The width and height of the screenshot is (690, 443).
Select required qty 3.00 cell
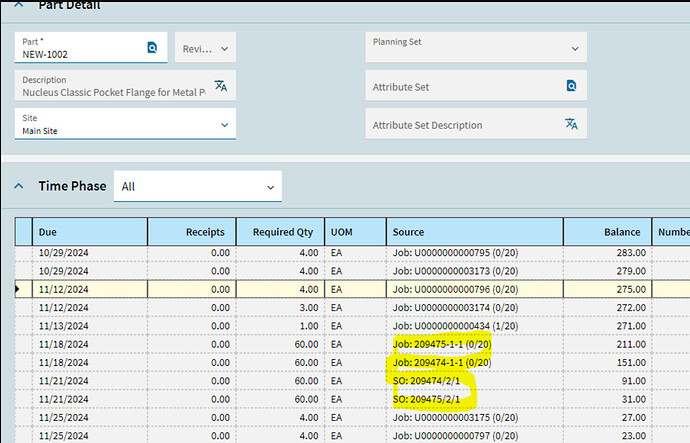[x=280, y=308]
